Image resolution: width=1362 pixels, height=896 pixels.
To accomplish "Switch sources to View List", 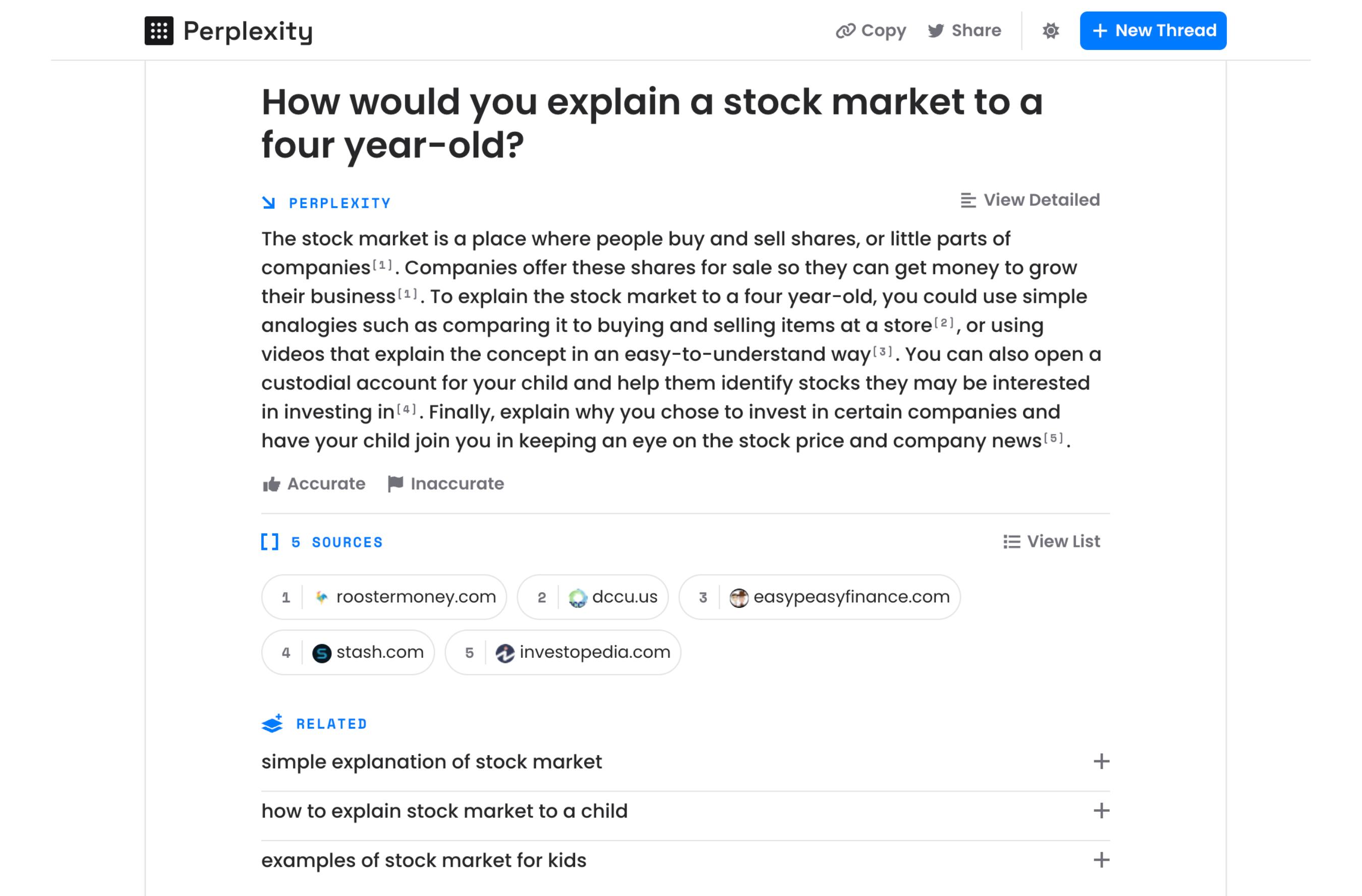I will click(1051, 541).
